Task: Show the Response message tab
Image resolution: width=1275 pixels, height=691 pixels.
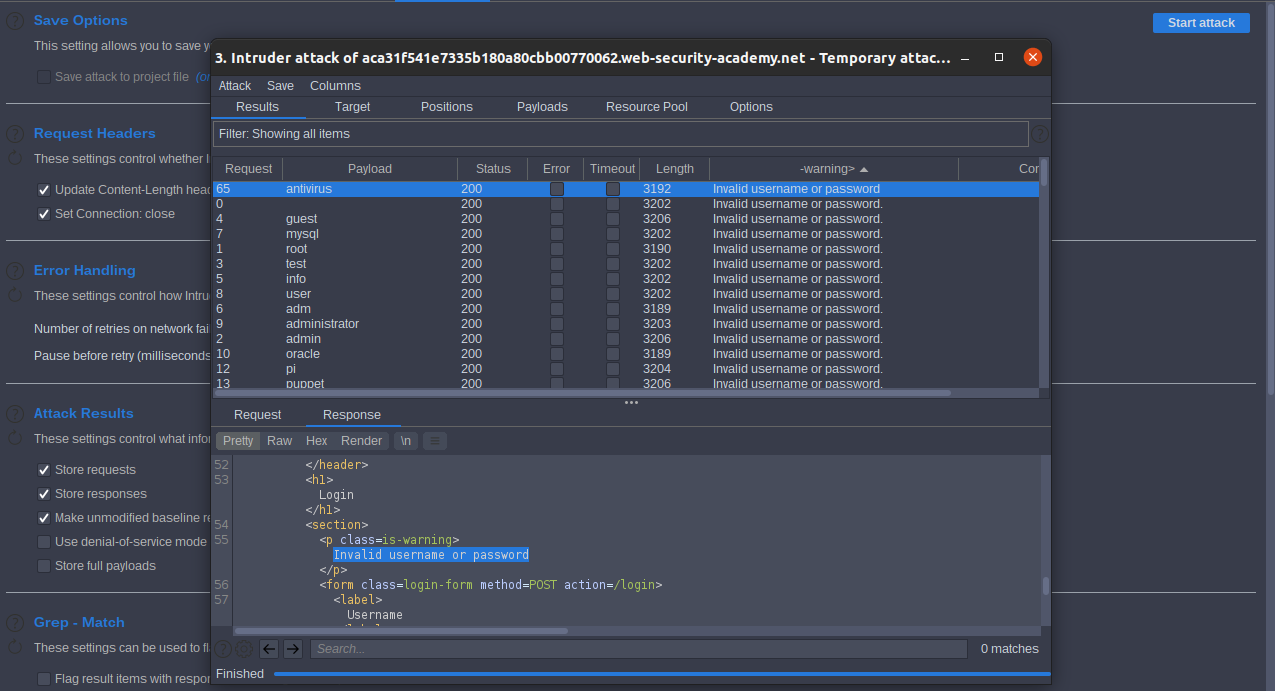Action: pos(351,415)
